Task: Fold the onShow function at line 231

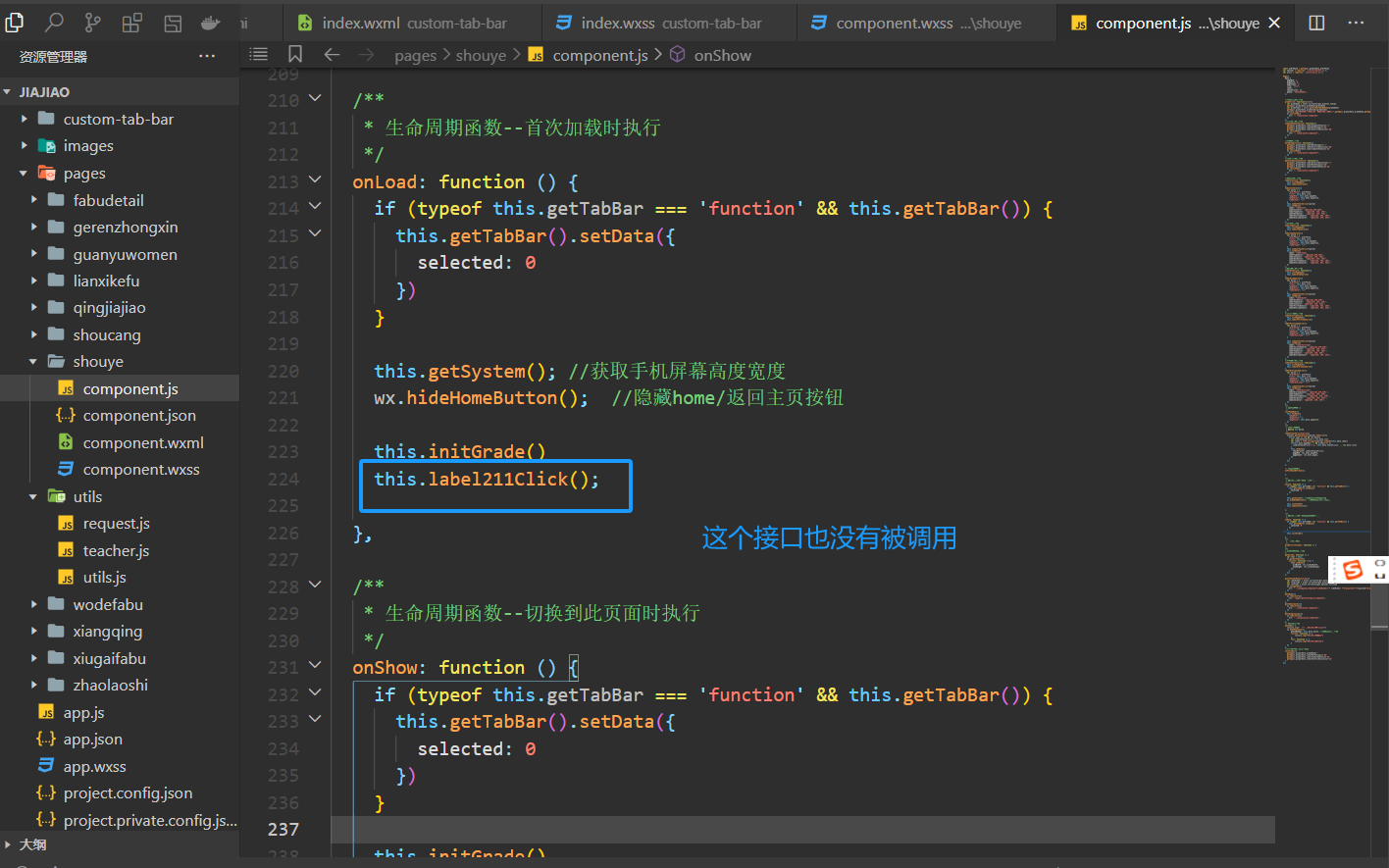Action: pos(315,665)
